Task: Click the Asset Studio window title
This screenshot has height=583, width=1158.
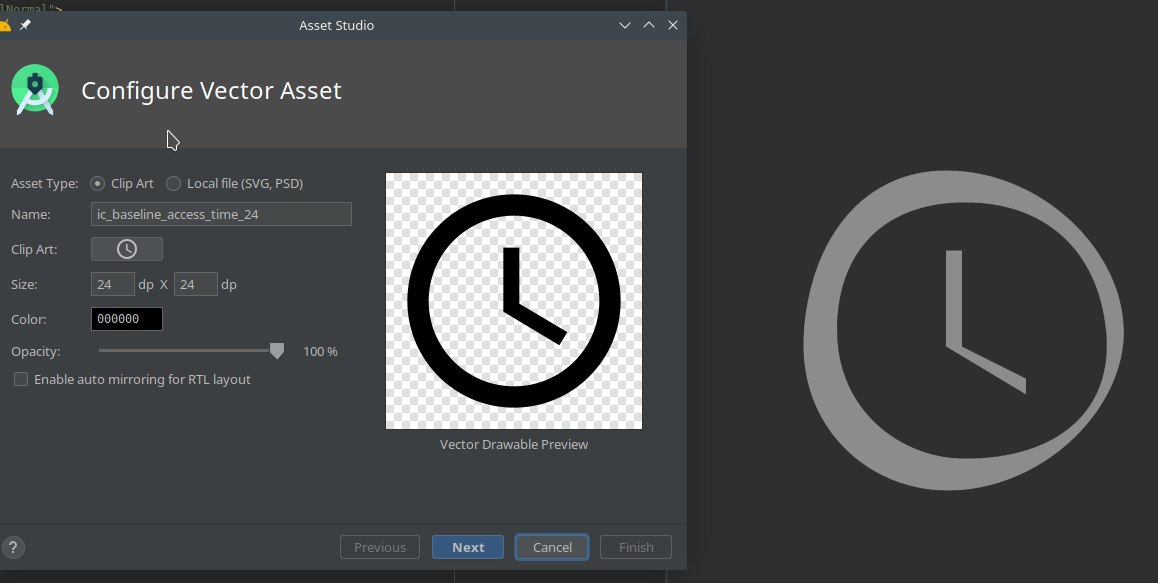Action: 337,25
